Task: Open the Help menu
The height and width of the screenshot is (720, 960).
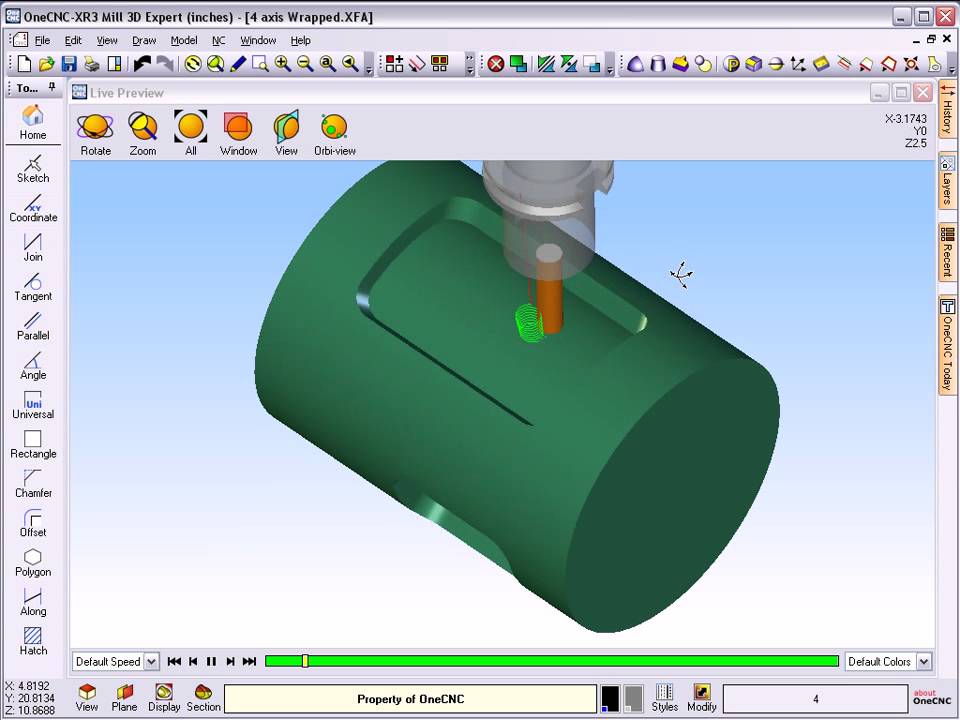Action: 300,40
